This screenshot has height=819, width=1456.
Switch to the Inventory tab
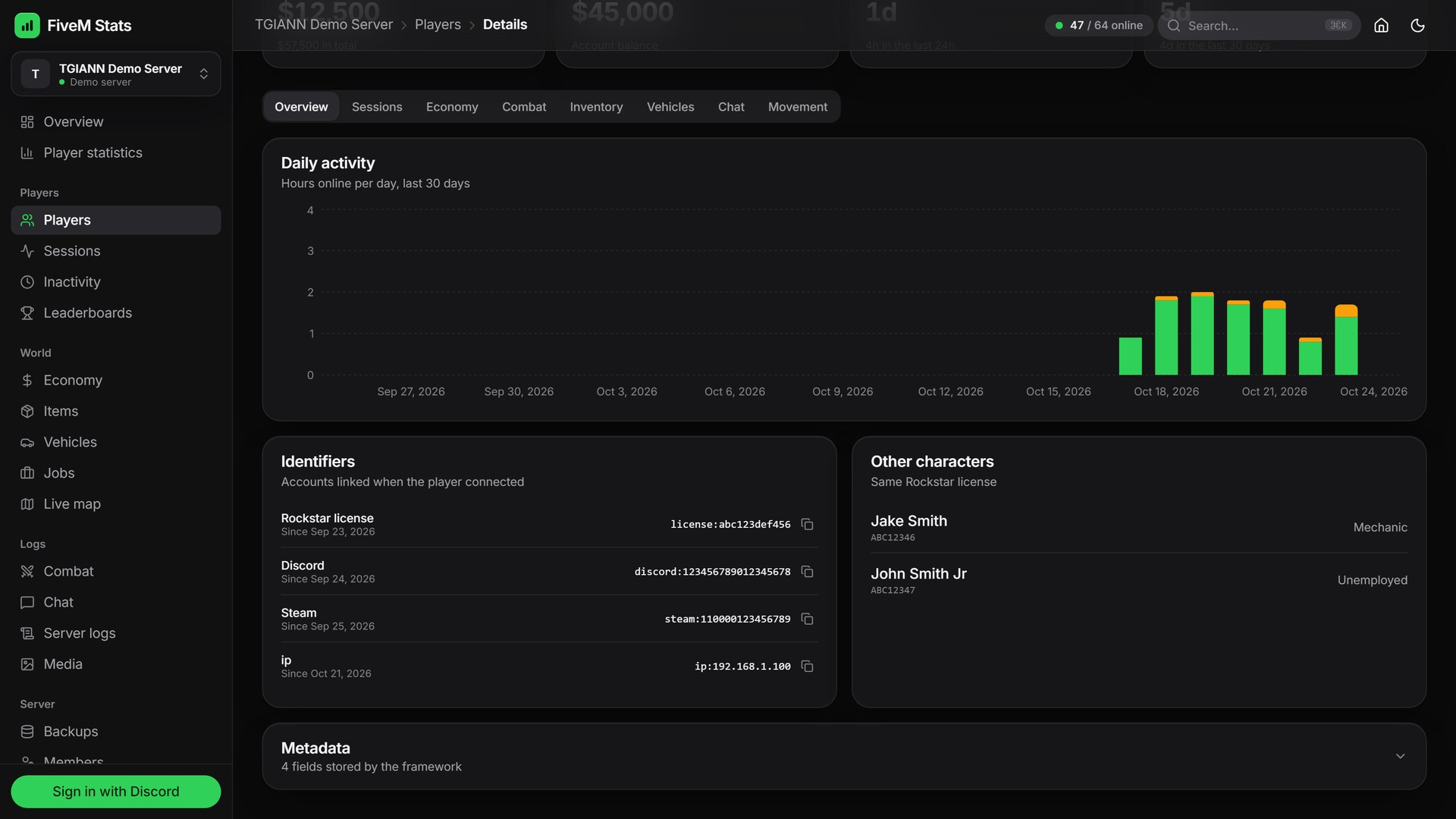coord(596,107)
